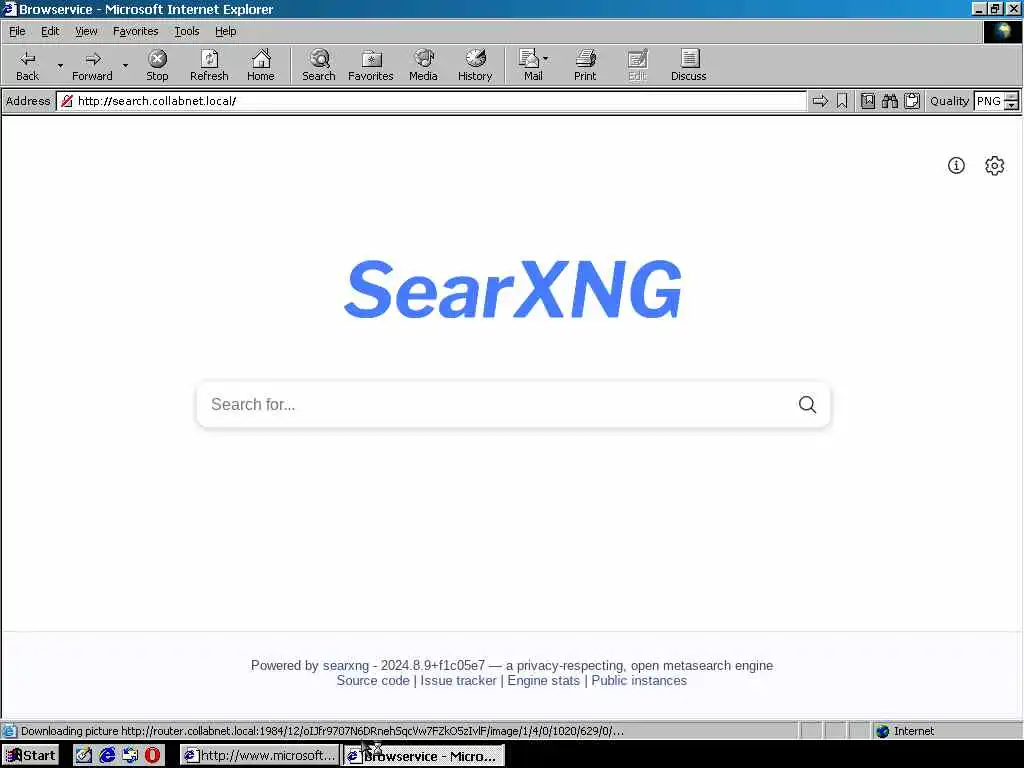Image resolution: width=1024 pixels, height=768 pixels.
Task: Open the Source code link
Action: click(373, 680)
